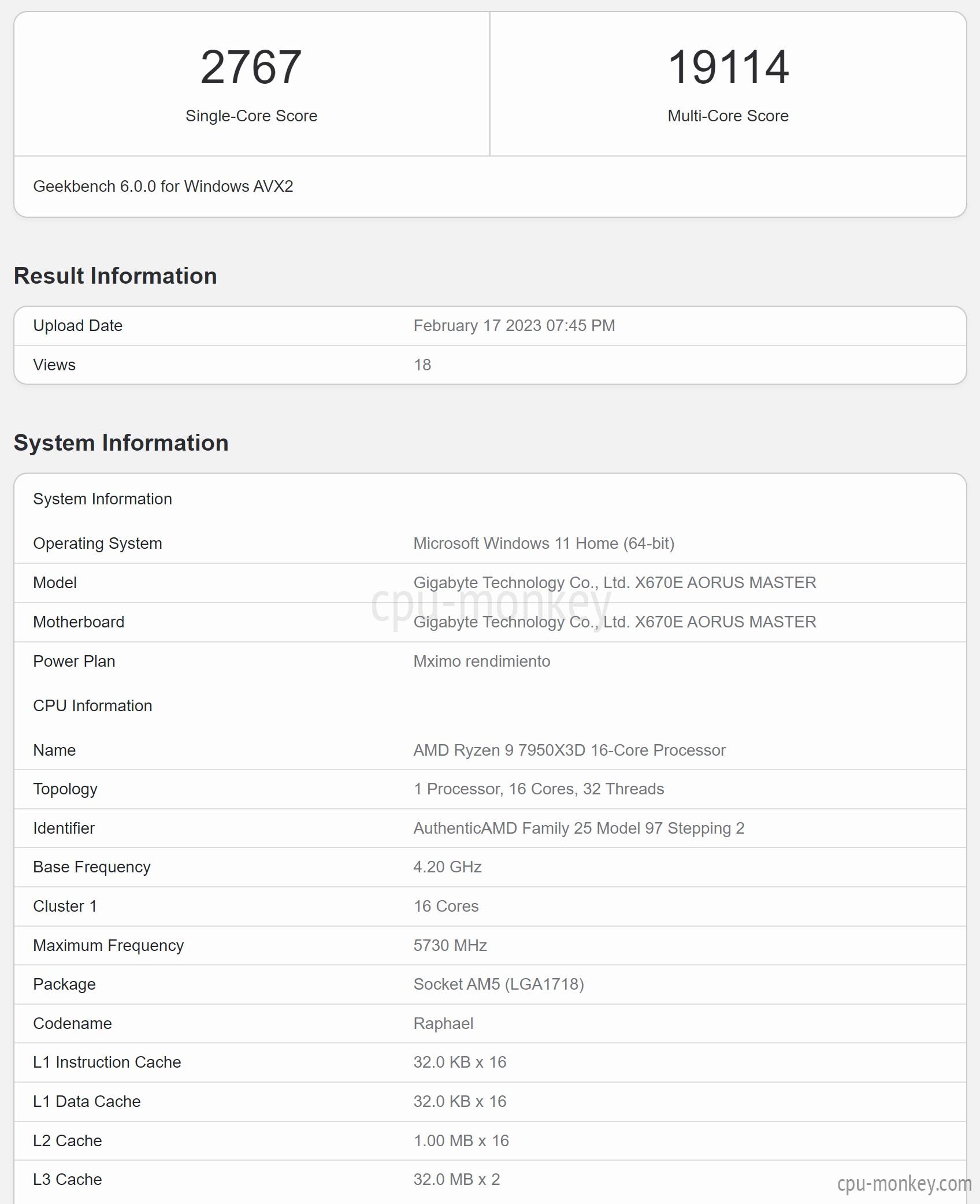Click the 32.0 MB x 2 value
This screenshot has height=1204, width=980.
point(456,1180)
